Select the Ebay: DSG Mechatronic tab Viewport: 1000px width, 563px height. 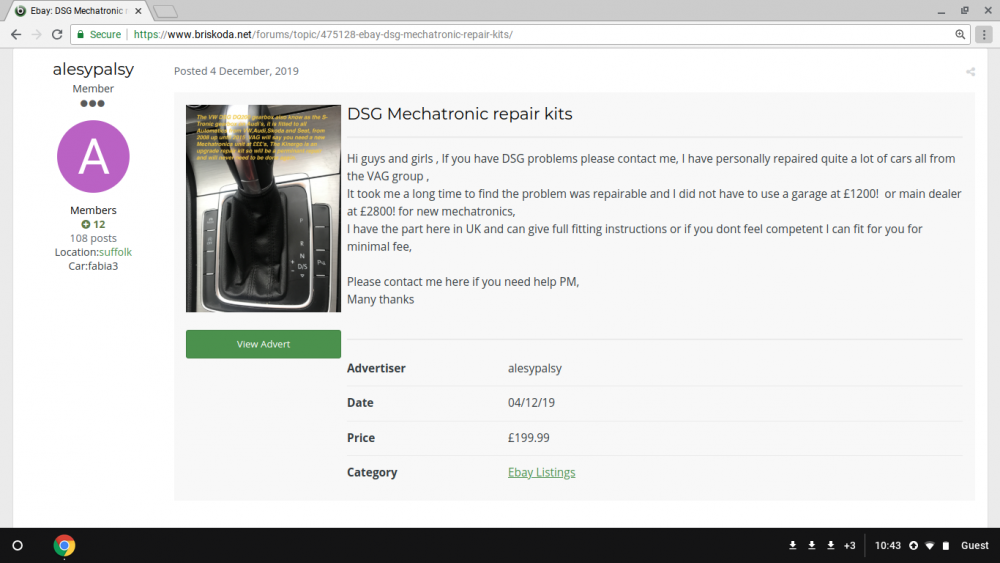[x=78, y=11]
